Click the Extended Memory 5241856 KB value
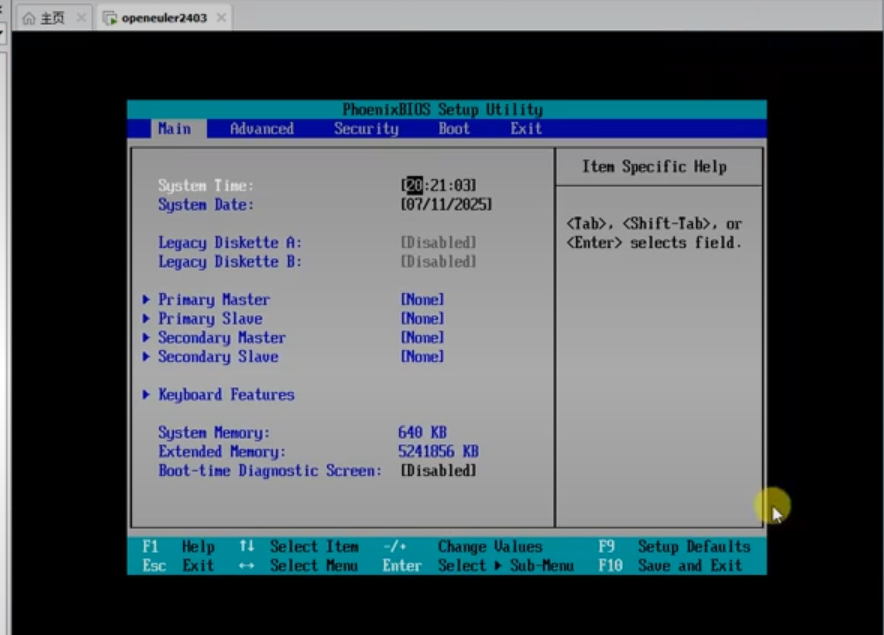Viewport: 884px width, 635px height. pyautogui.click(x=438, y=451)
